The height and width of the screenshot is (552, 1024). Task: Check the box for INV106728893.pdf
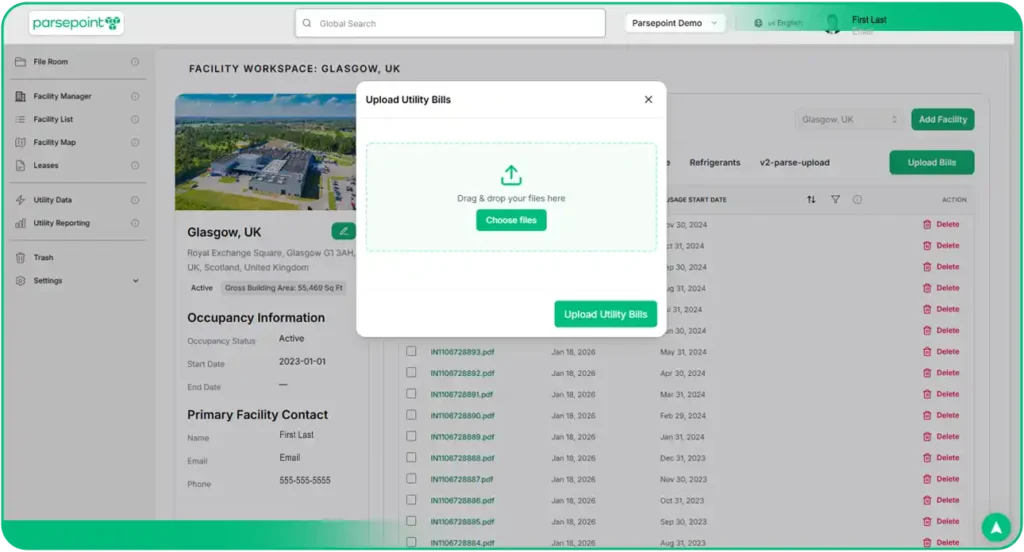click(411, 351)
